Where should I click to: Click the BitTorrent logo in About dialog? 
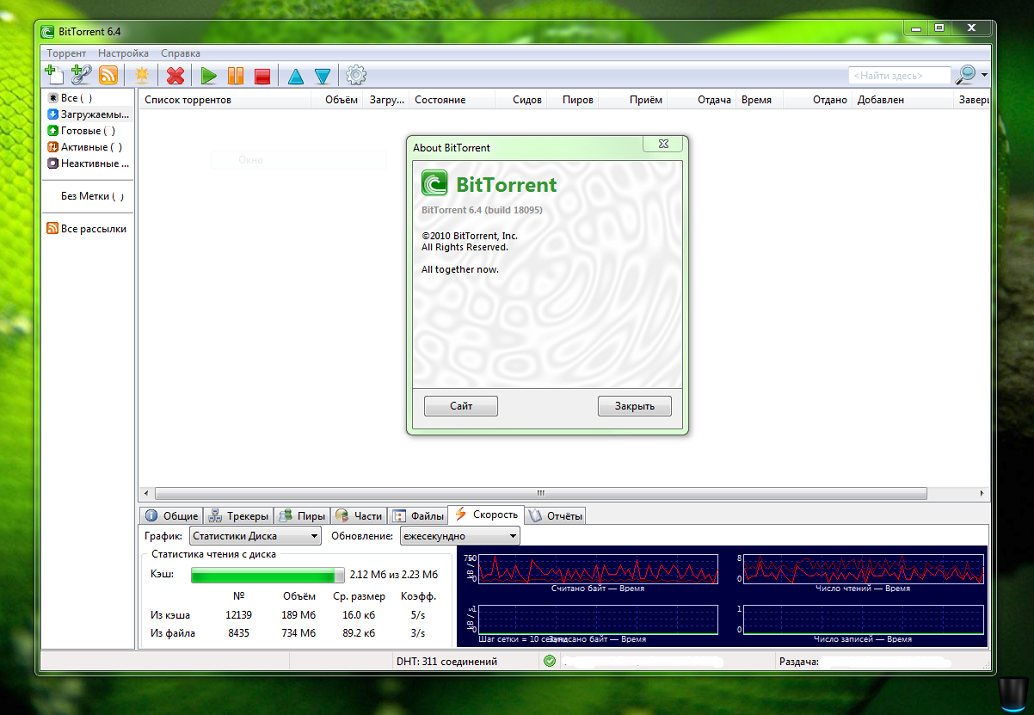pos(435,183)
